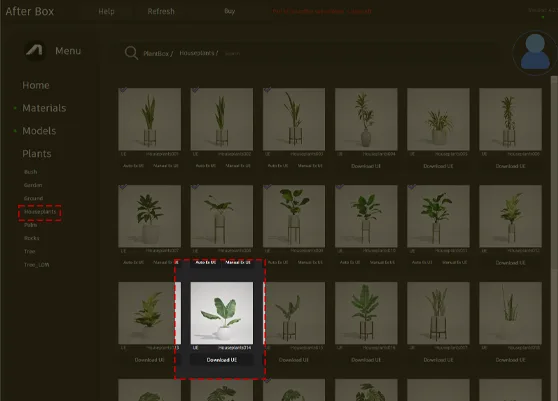Click Houseplants in the breadcrumb
This screenshot has height=401, width=558.
tap(199, 53)
